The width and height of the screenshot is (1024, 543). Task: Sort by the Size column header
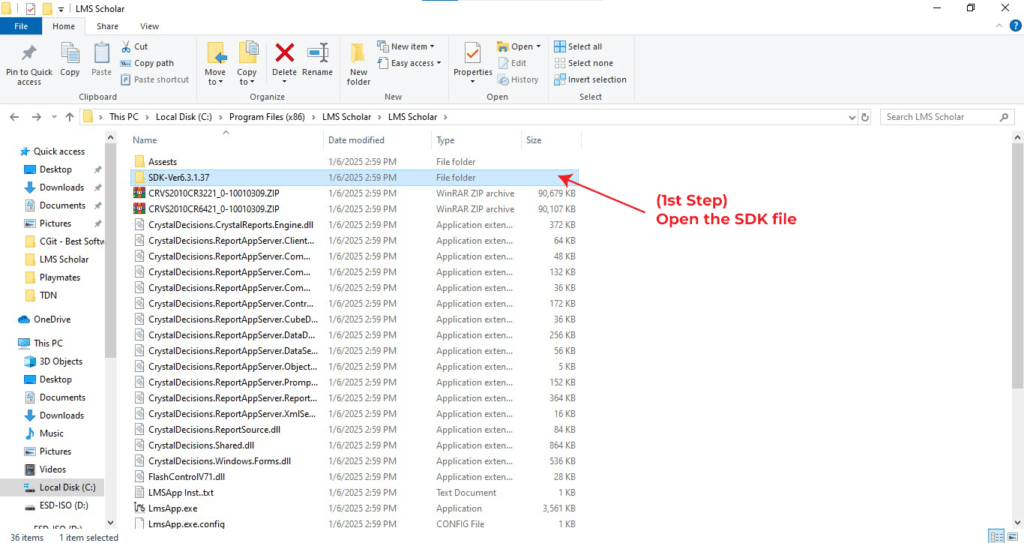[x=551, y=140]
